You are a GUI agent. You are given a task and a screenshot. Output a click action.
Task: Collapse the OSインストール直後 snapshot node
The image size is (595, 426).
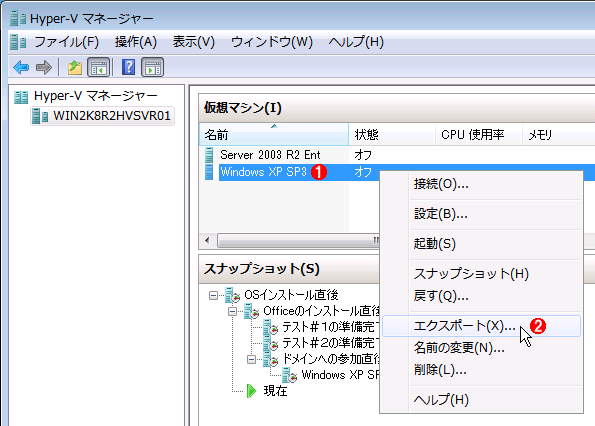214,295
